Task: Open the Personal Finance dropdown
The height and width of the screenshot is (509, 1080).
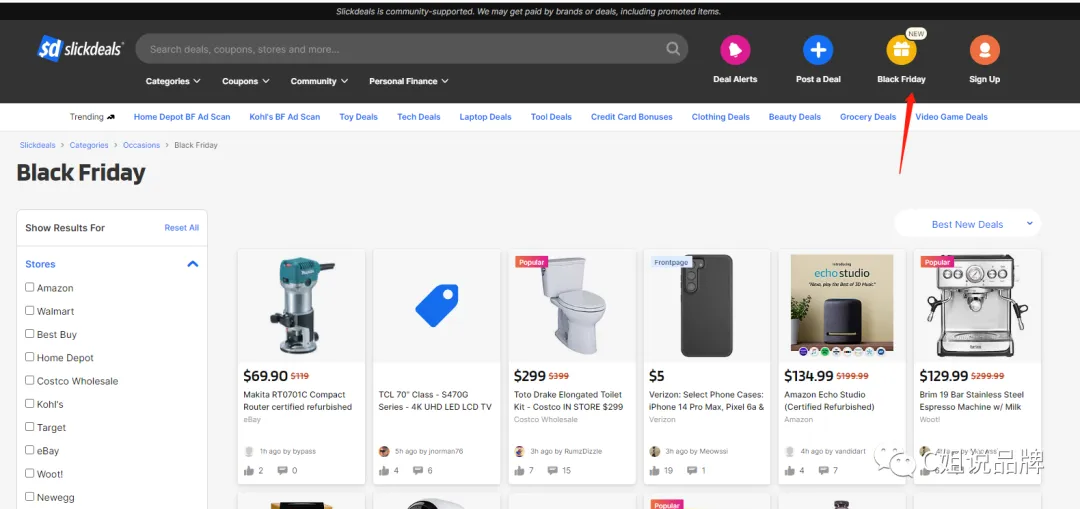Action: click(x=408, y=81)
